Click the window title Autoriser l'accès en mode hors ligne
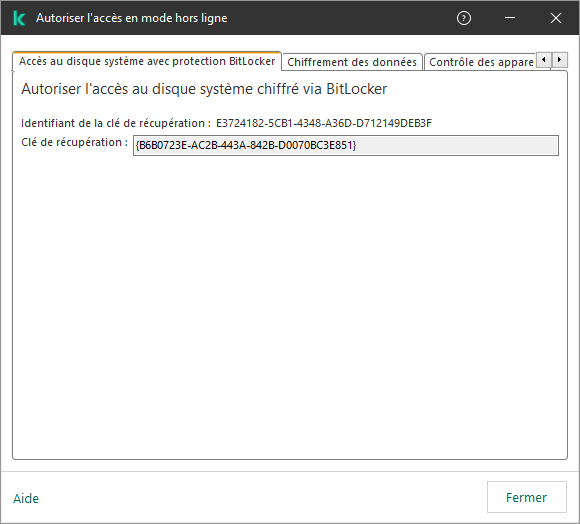The height and width of the screenshot is (524, 580). pyautogui.click(x=132, y=18)
